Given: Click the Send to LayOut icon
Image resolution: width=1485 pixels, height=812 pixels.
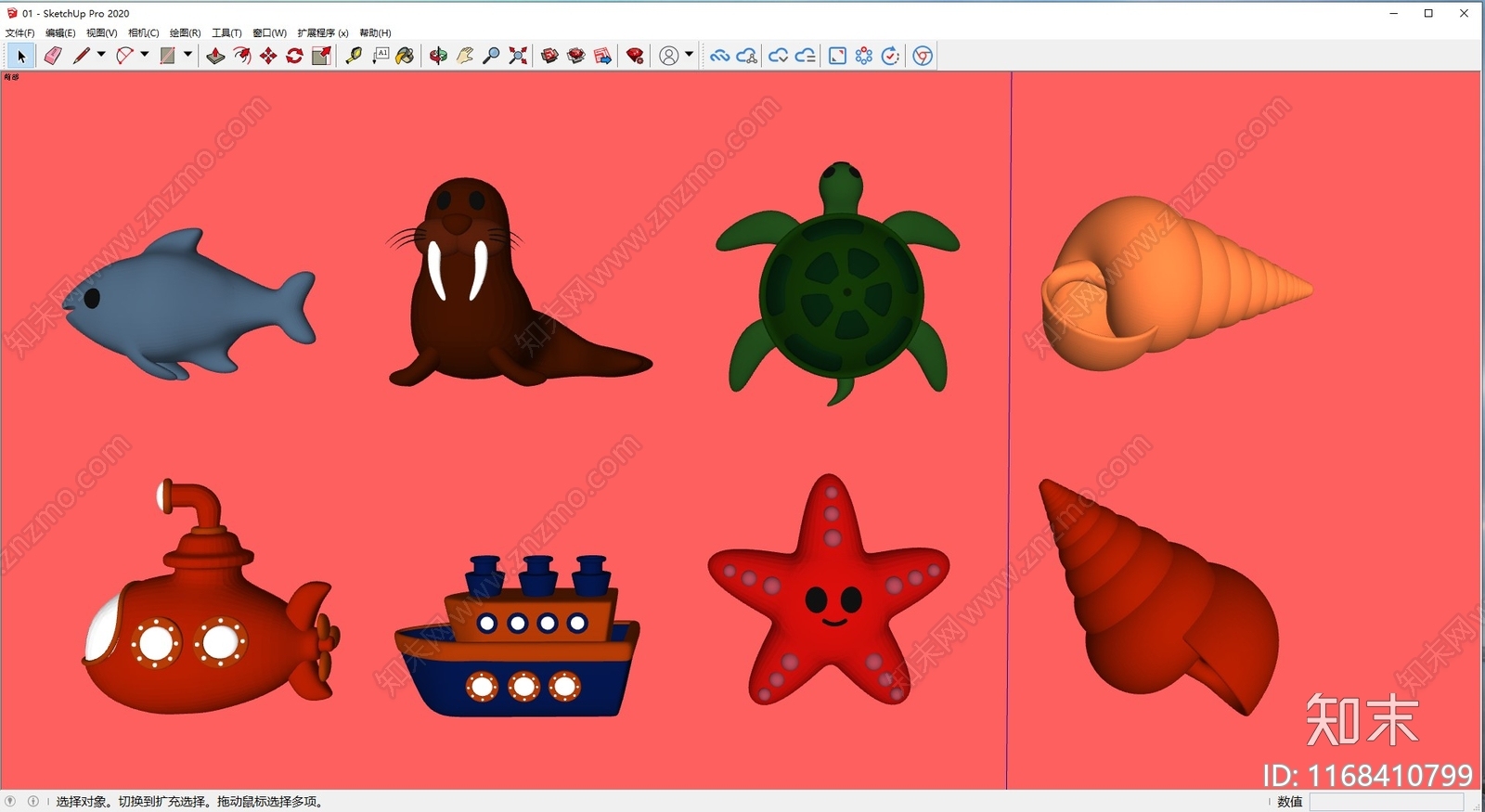Looking at the screenshot, I should pos(603,56).
